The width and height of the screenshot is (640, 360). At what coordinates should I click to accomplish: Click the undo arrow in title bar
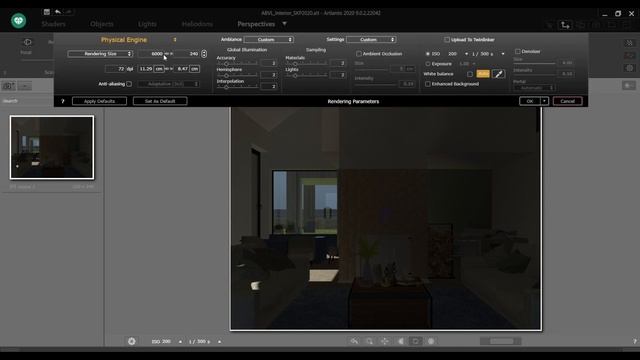click(x=58, y=12)
